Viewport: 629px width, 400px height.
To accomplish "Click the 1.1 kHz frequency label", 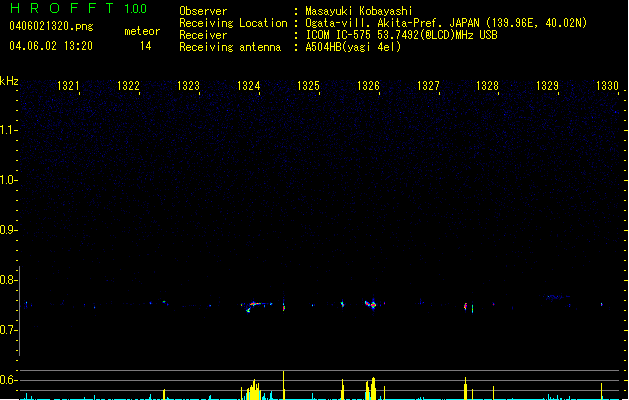I will pos(8,130).
